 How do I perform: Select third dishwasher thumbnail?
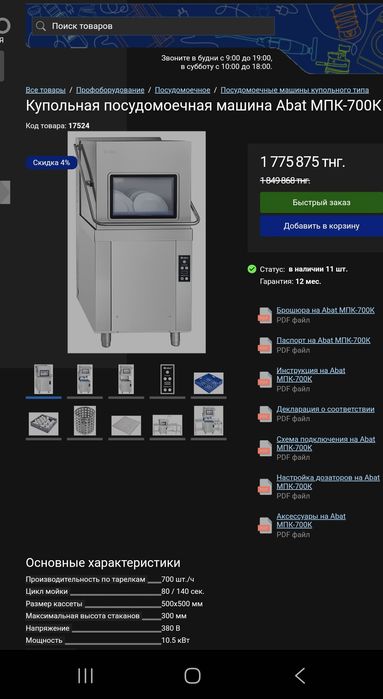126,380
